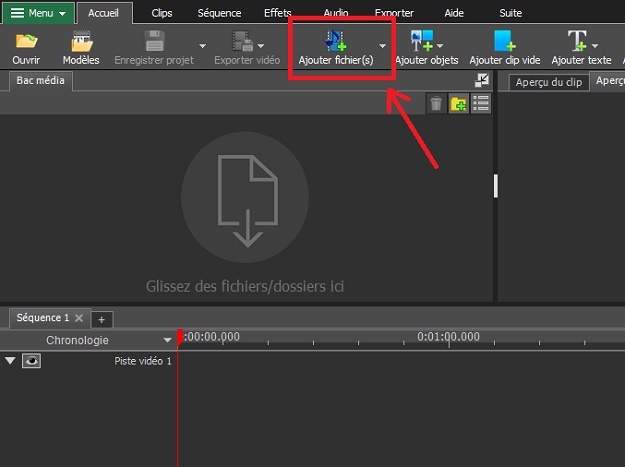The width and height of the screenshot is (625, 467).
Task: Click the Ajouter fichier(s) icon
Action: coord(336,41)
